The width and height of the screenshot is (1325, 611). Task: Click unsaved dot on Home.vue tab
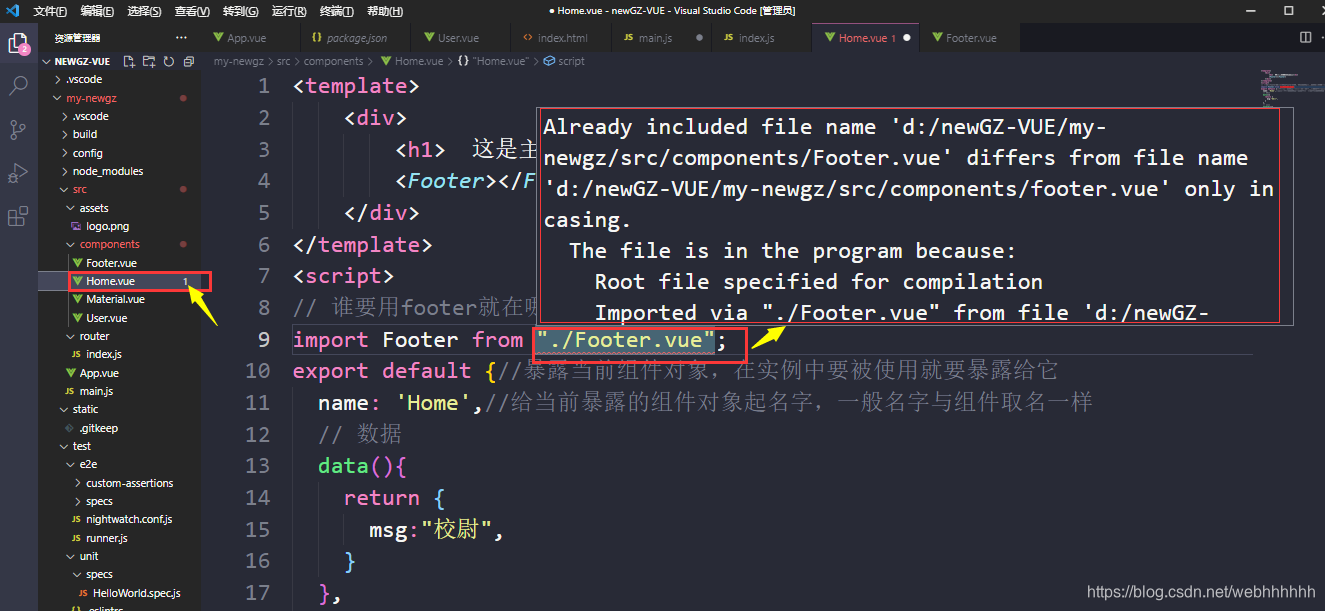(907, 38)
